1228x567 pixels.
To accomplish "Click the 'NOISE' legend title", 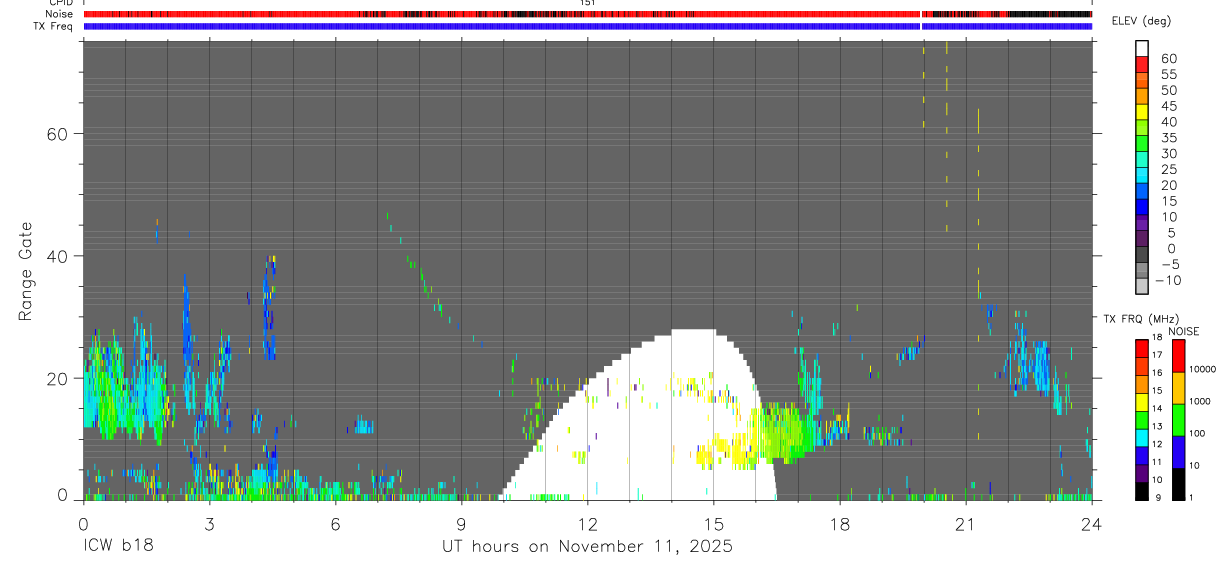I will [1184, 331].
